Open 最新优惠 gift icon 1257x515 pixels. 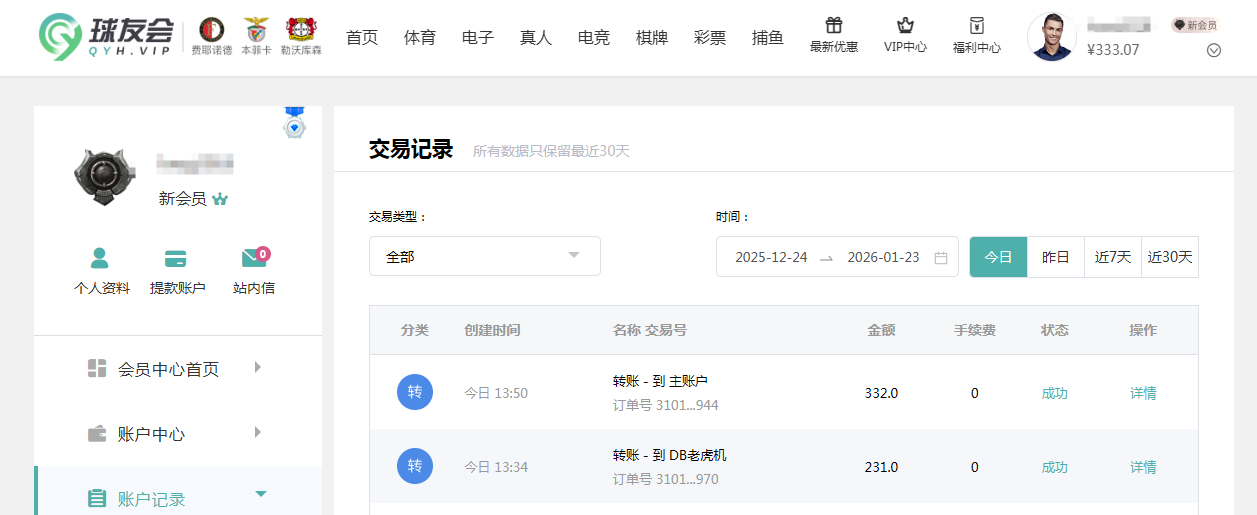tap(834, 25)
